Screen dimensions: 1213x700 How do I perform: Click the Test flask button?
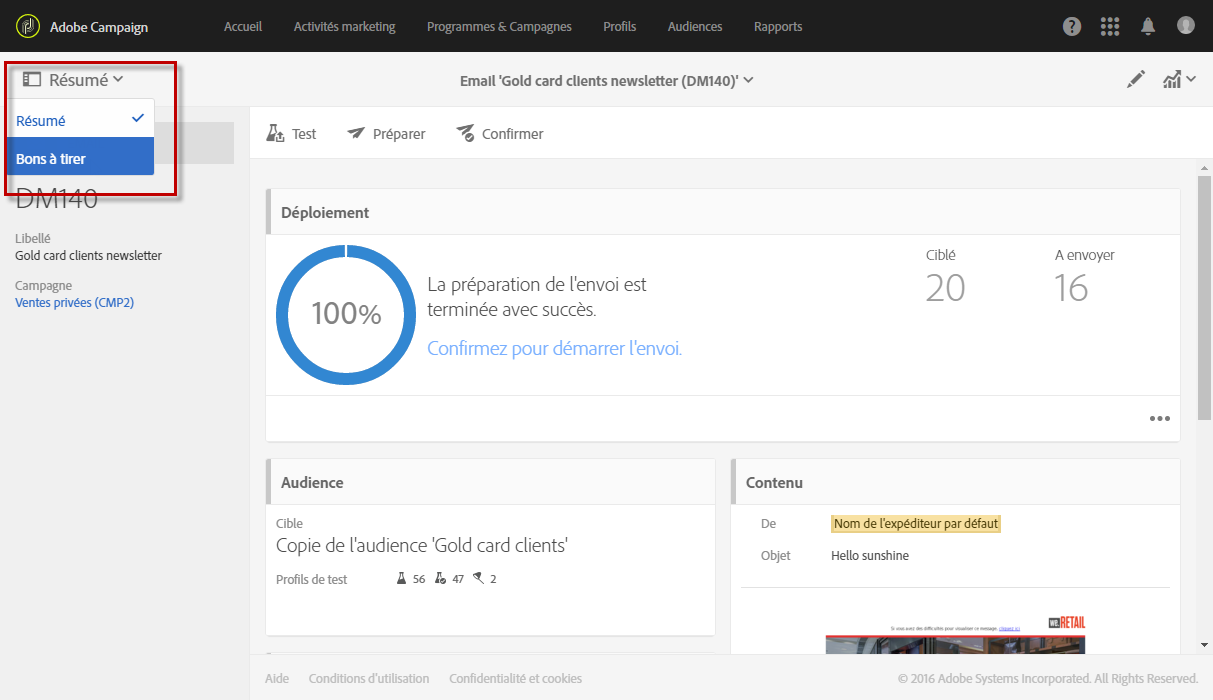point(291,134)
